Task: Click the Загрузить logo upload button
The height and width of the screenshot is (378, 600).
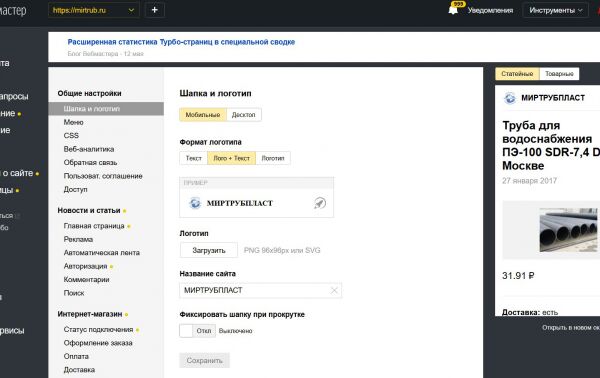Action: pyautogui.click(x=209, y=250)
